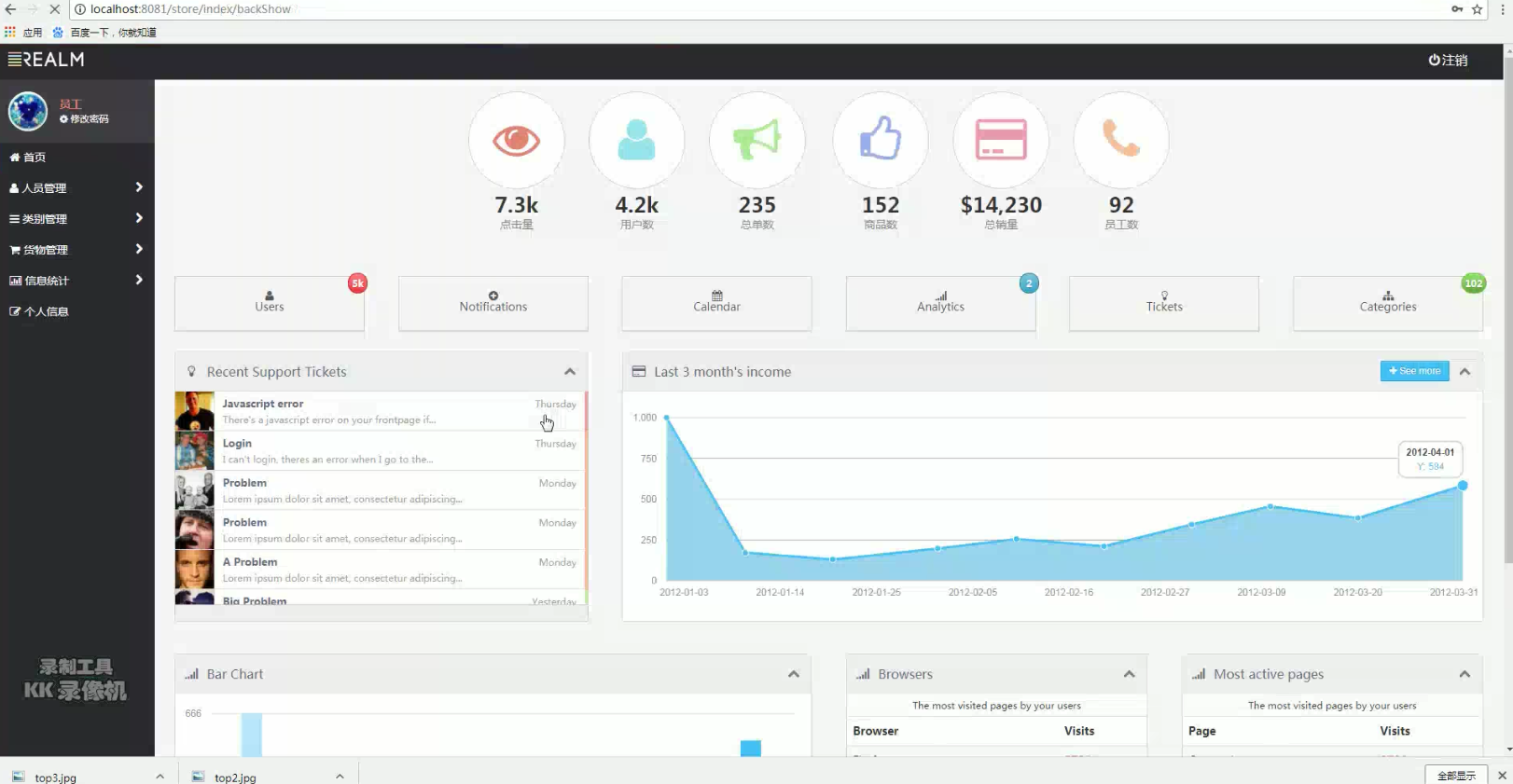
Task: Click the green megaphone icon
Action: pos(756,140)
